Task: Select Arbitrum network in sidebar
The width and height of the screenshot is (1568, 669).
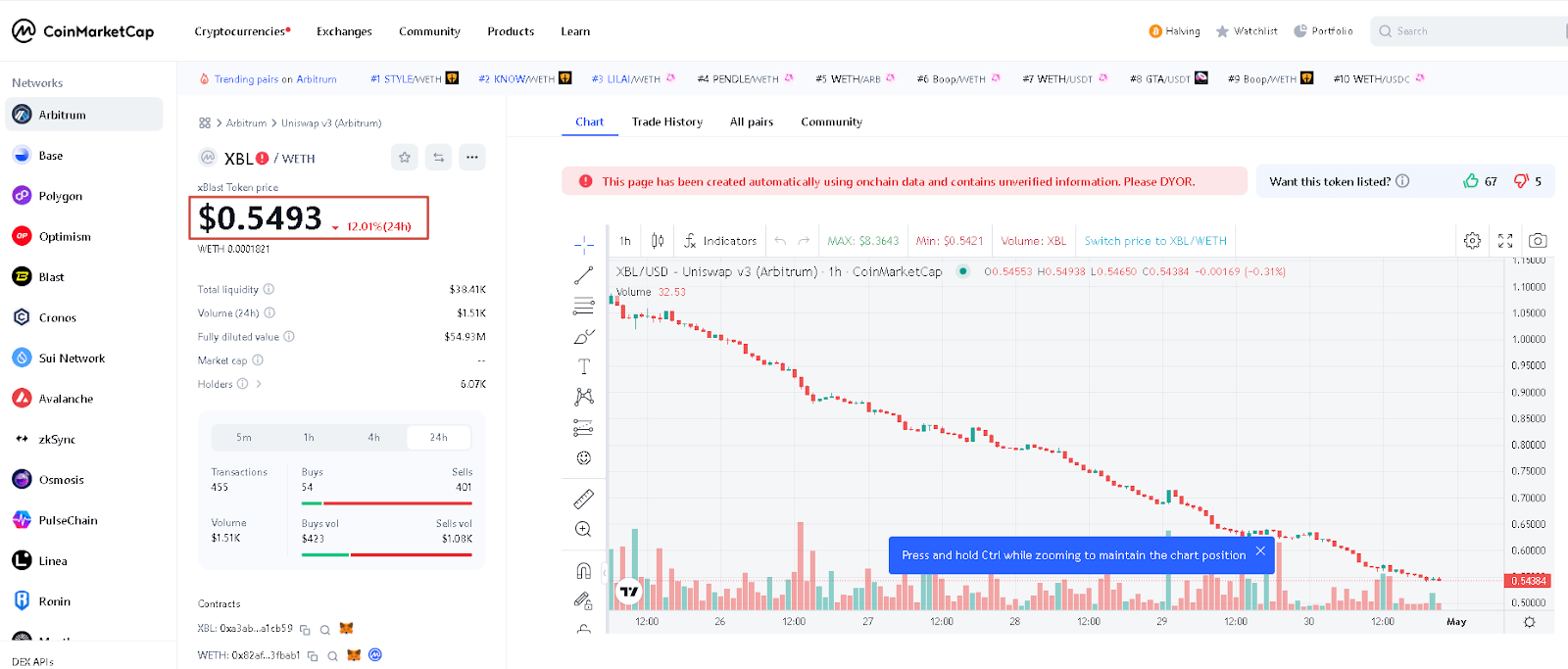Action: 84,115
